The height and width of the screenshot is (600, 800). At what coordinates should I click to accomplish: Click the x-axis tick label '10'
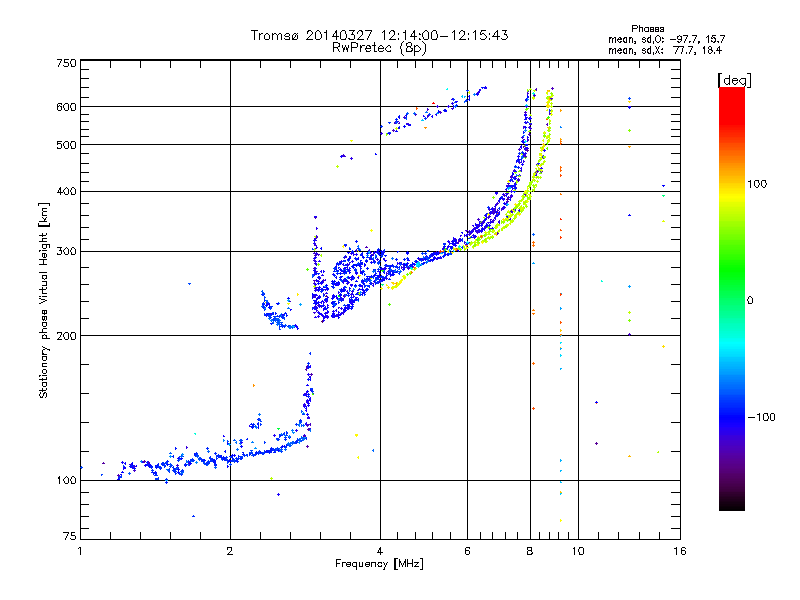[x=578, y=551]
